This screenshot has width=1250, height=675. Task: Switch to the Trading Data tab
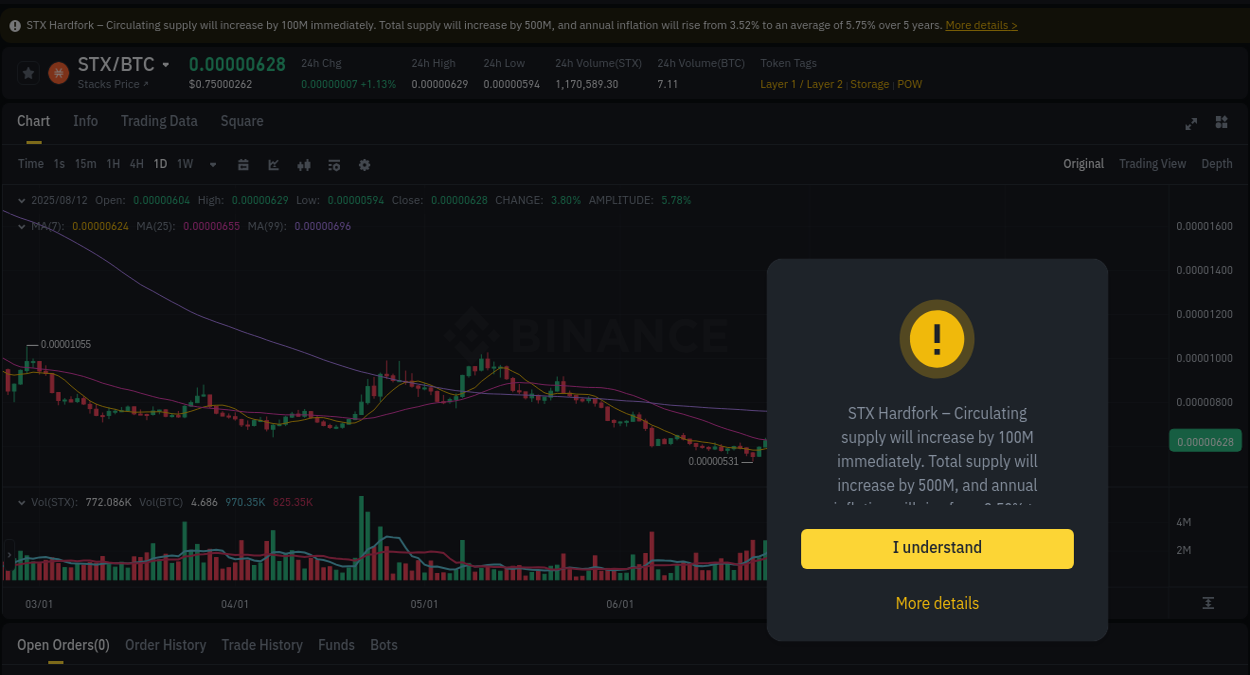click(159, 121)
